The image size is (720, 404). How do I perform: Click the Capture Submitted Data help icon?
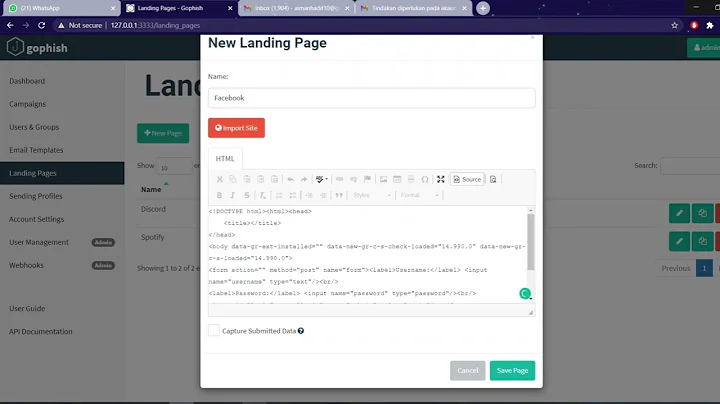[301, 331]
